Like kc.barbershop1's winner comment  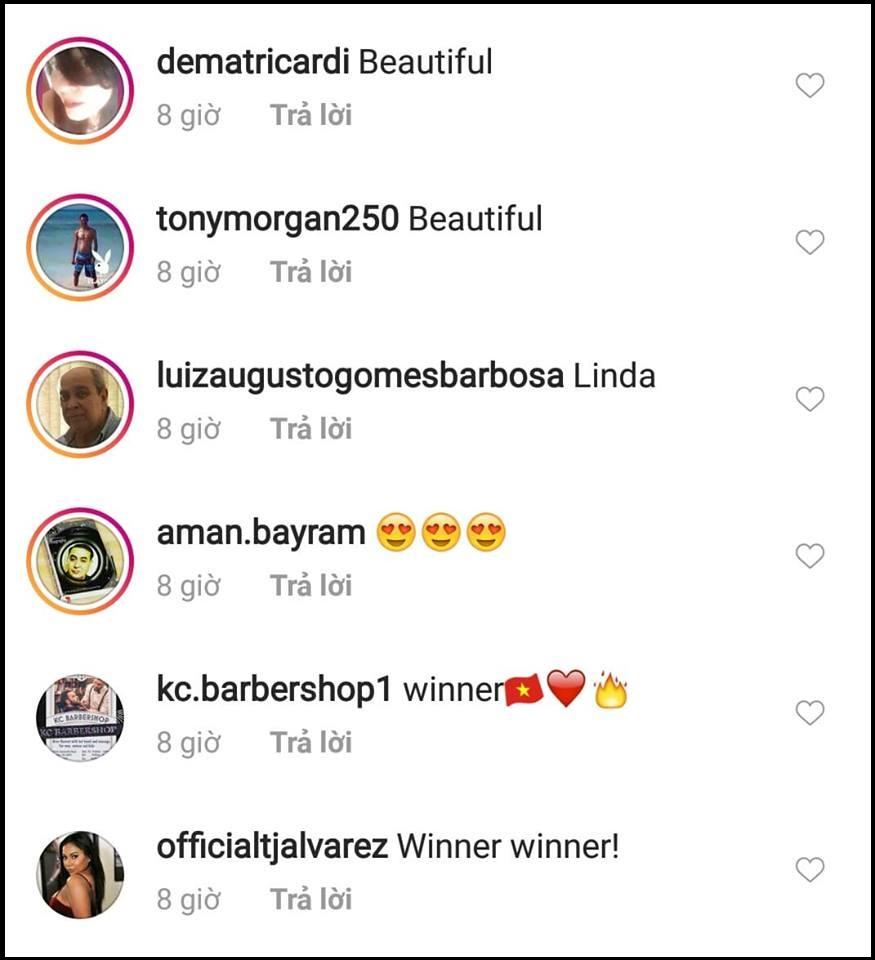click(809, 712)
